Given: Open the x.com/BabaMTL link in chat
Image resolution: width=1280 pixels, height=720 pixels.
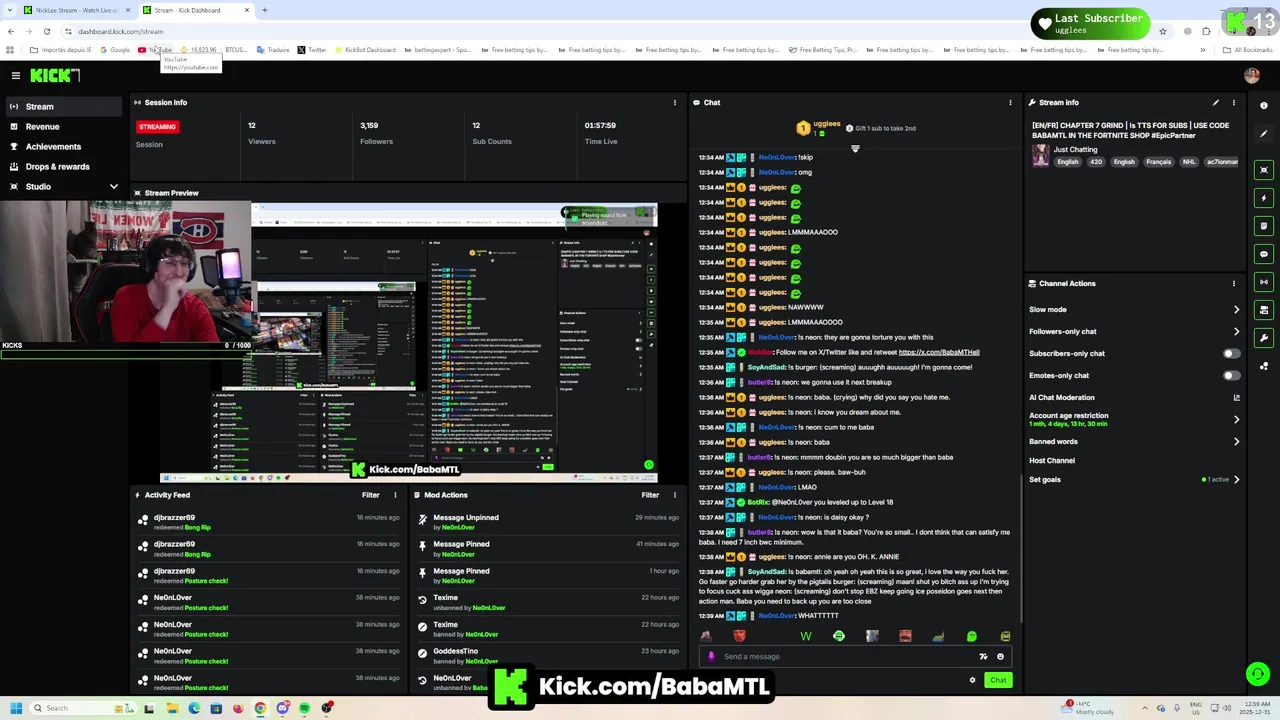Looking at the screenshot, I should click(939, 352).
